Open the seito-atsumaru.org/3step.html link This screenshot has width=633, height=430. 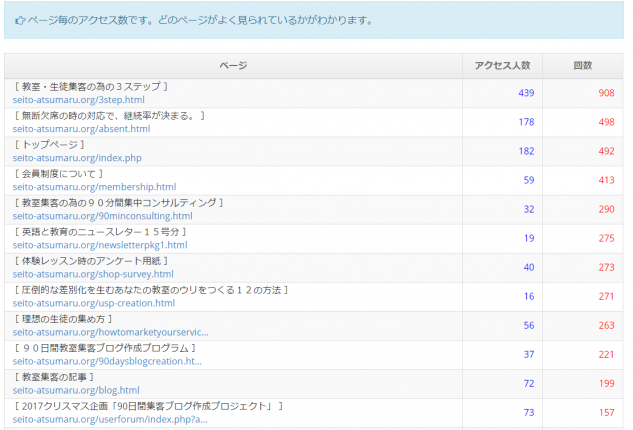(x=78, y=100)
